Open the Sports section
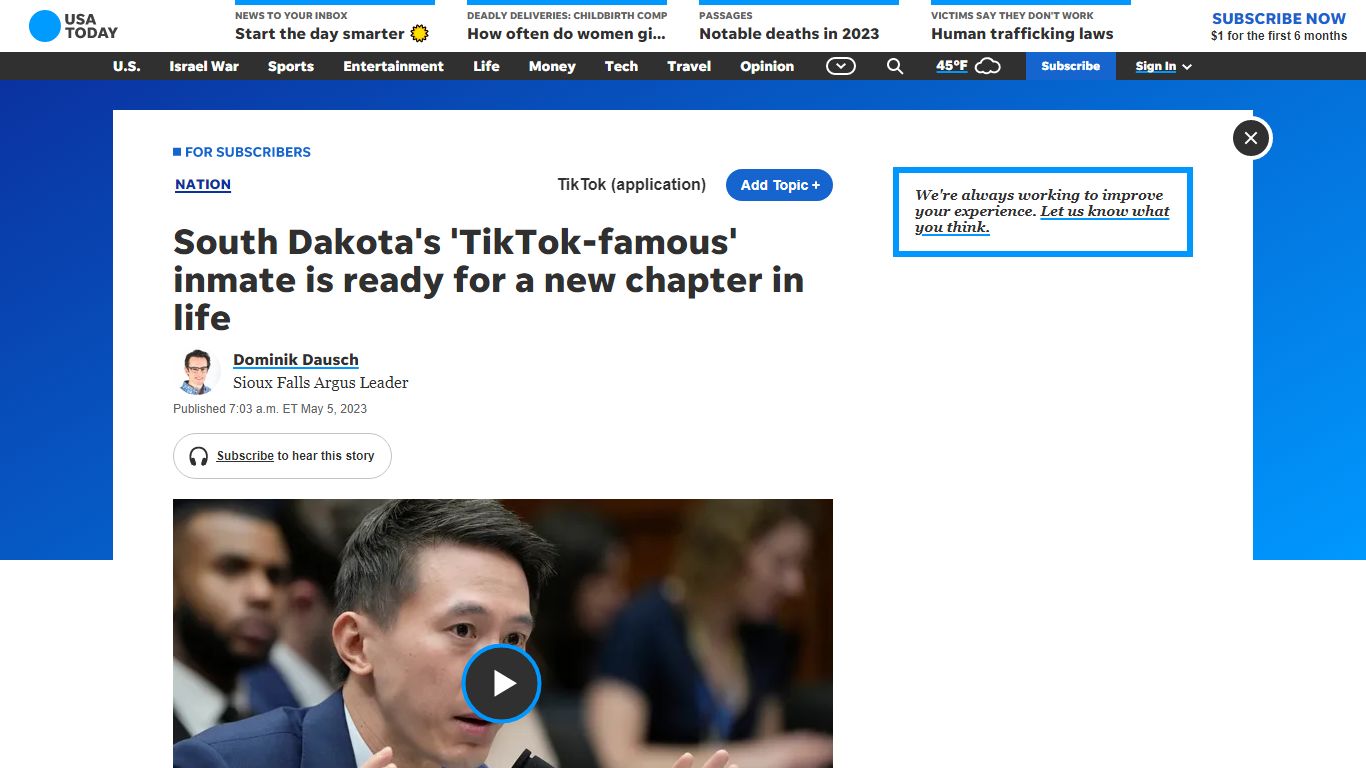1366x768 pixels. (291, 66)
